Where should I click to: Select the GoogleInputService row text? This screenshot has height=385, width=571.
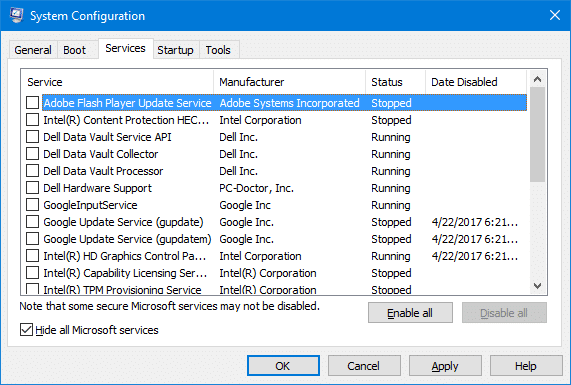(90, 205)
